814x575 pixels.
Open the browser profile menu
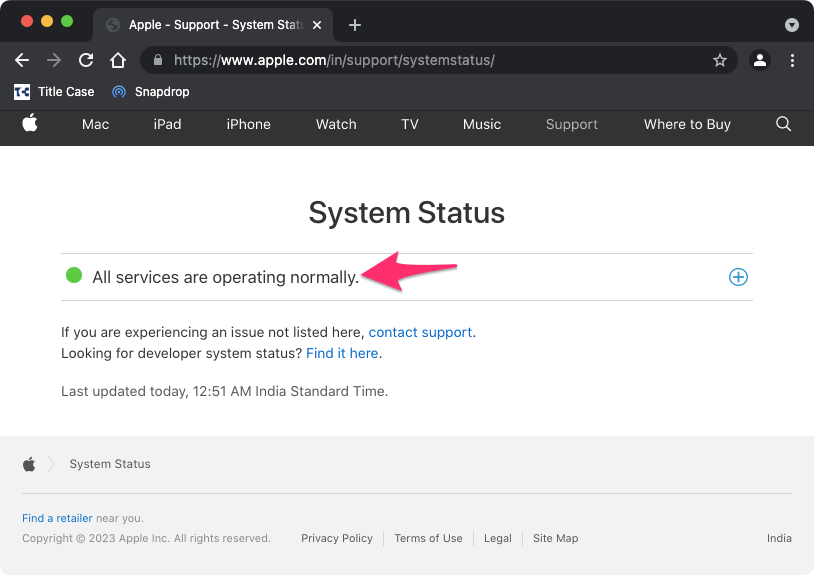759,60
